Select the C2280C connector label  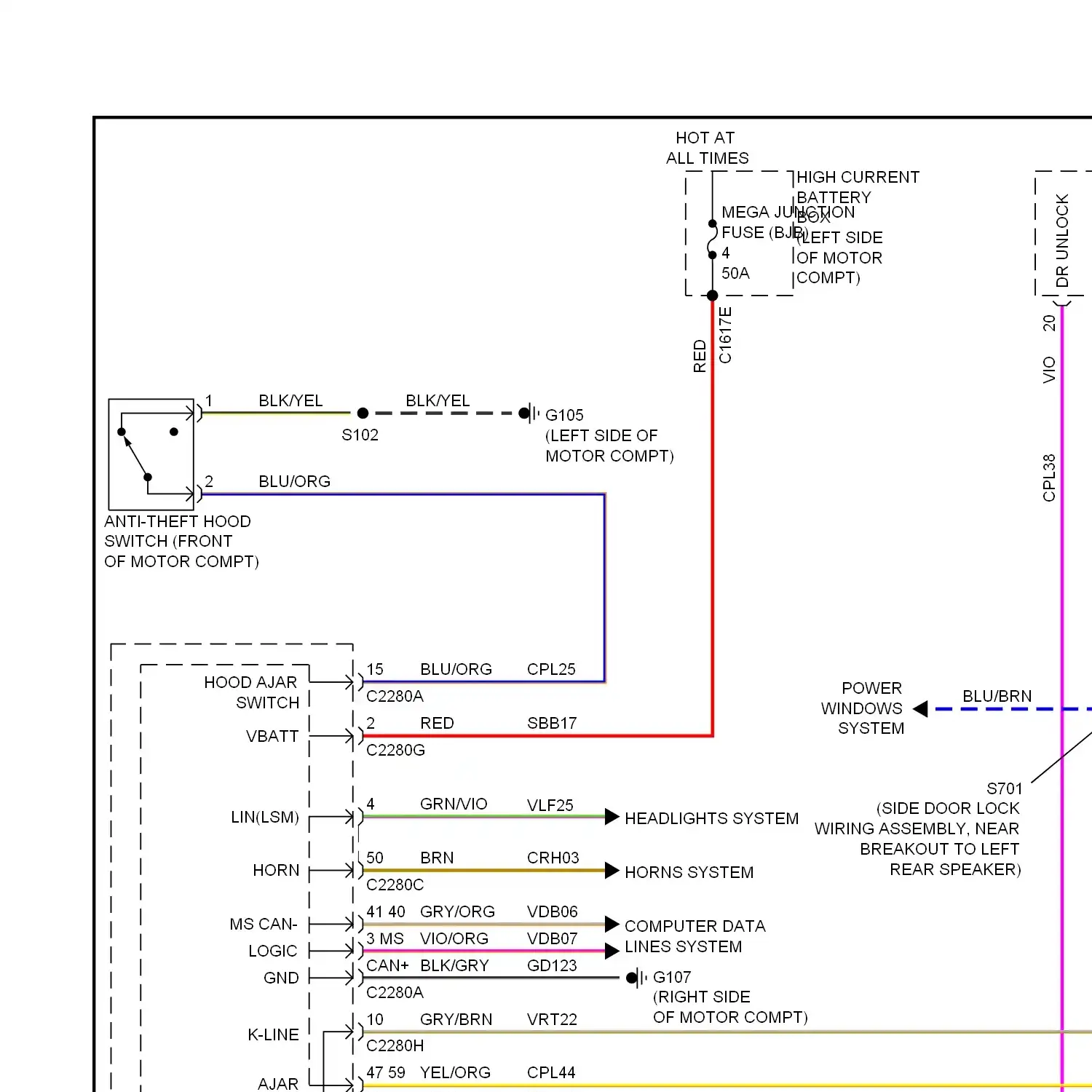(395, 885)
